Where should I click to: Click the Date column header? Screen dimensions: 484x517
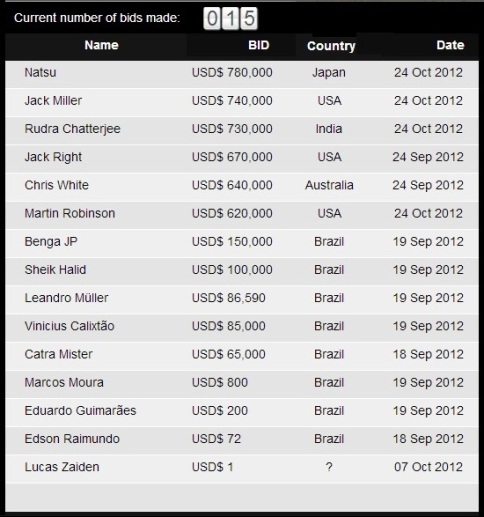click(450, 45)
